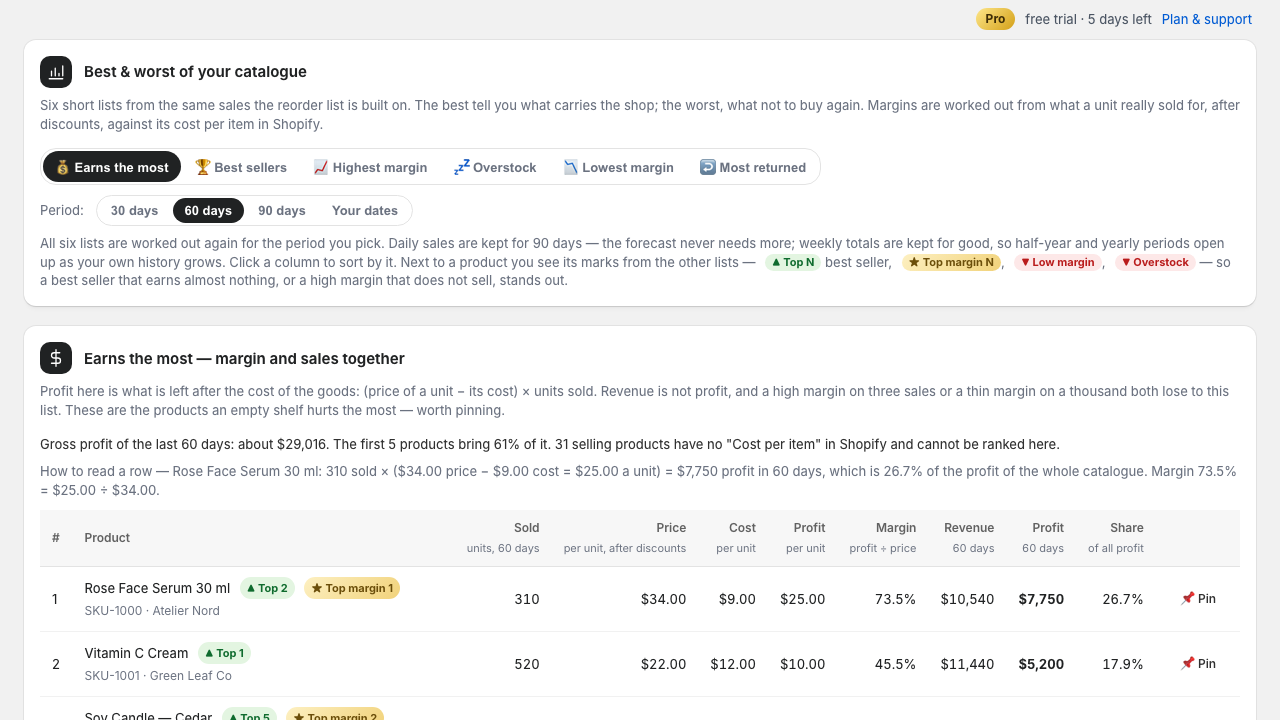Click the SKU-1001 · Green Leaf Co text
Viewport: 1280px width, 720px height.
click(x=158, y=676)
